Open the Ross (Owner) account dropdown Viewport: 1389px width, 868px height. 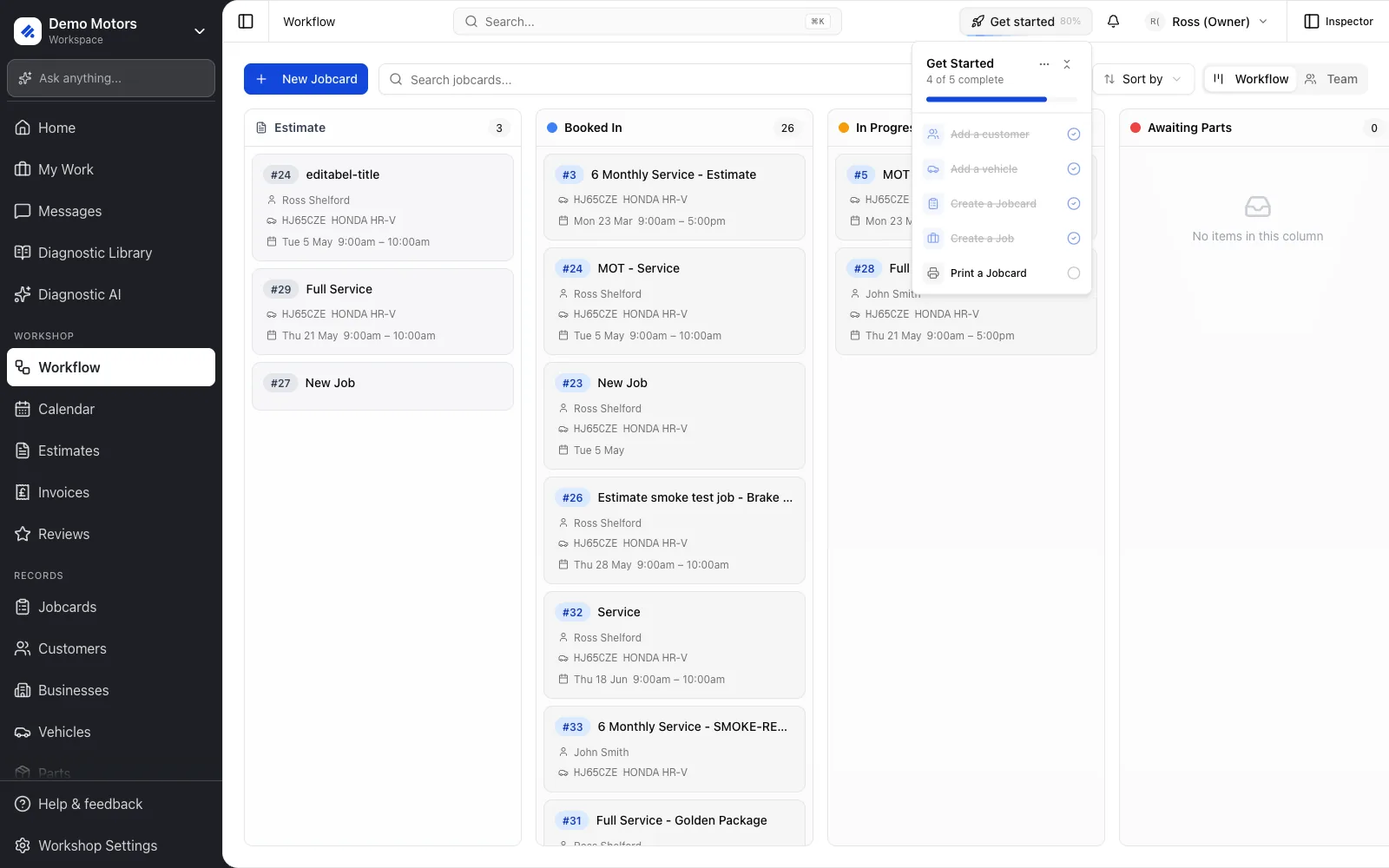tap(1208, 22)
